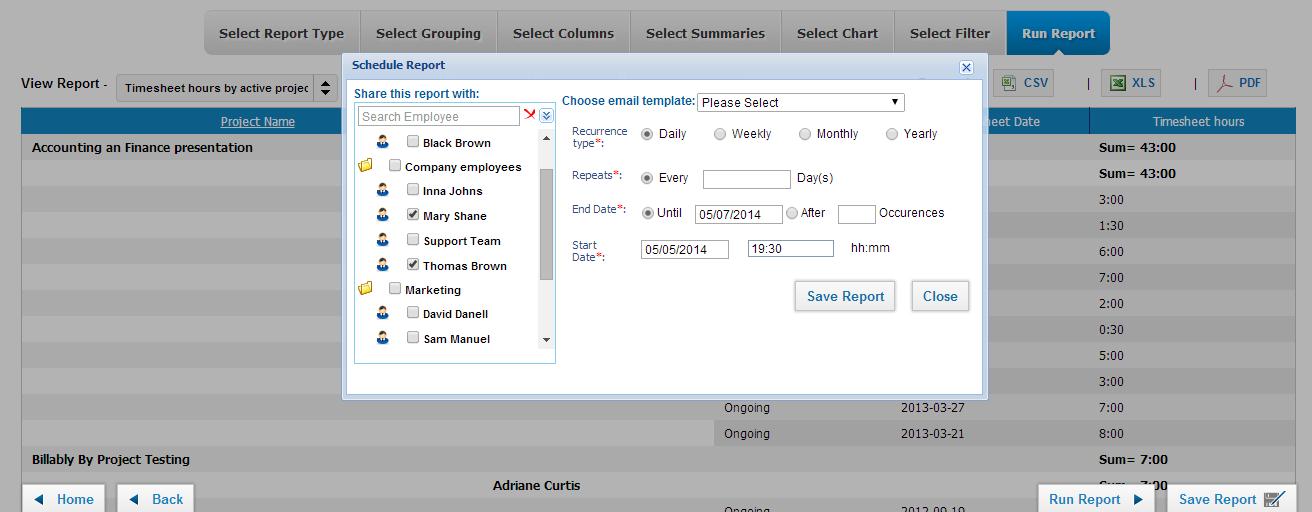
Task: Sort by the Project Name column header
Action: (x=258, y=122)
